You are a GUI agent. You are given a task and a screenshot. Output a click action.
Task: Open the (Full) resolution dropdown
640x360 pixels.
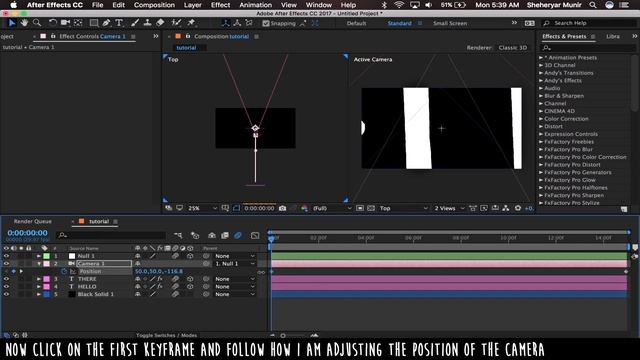[x=331, y=208]
